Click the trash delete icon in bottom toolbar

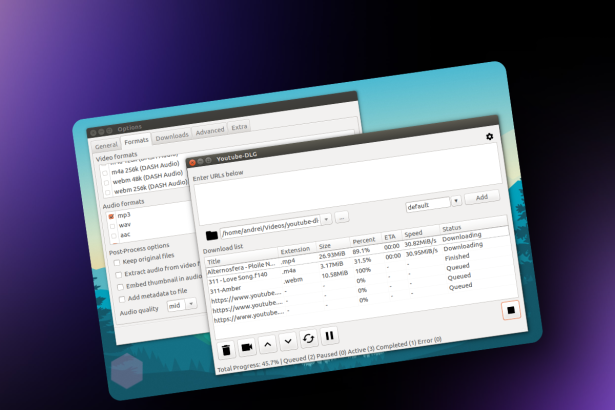226,350
